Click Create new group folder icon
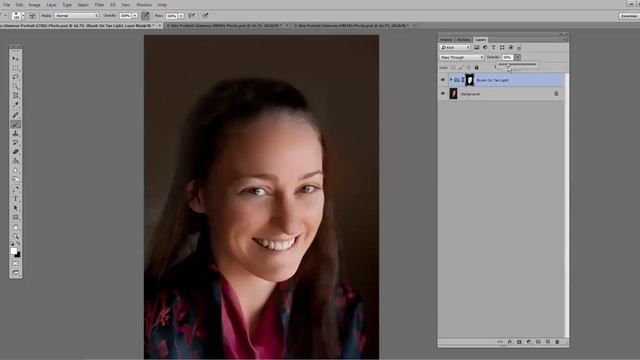The width and height of the screenshot is (640, 360). tap(538, 342)
